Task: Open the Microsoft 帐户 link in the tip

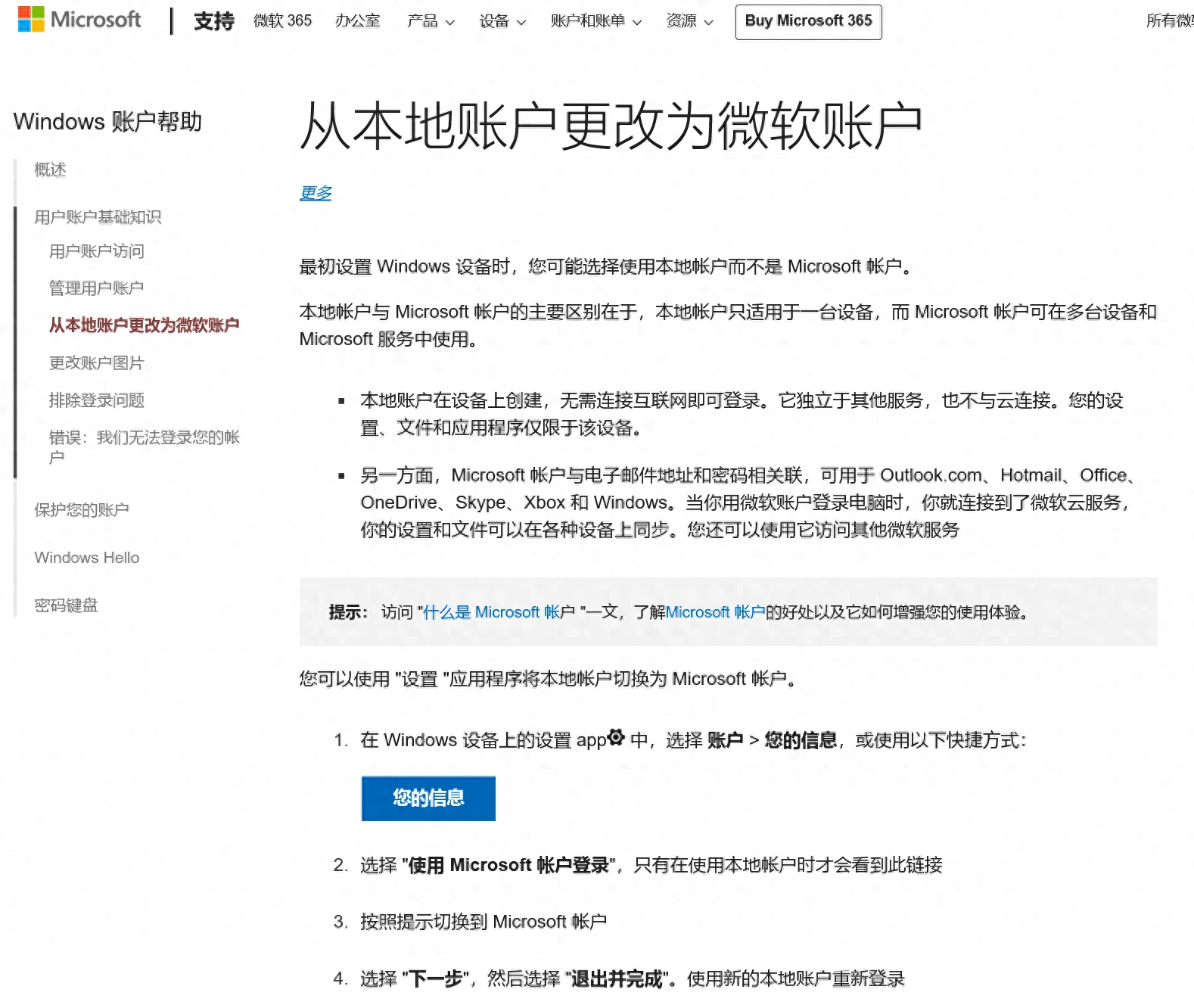Action: click(716, 612)
